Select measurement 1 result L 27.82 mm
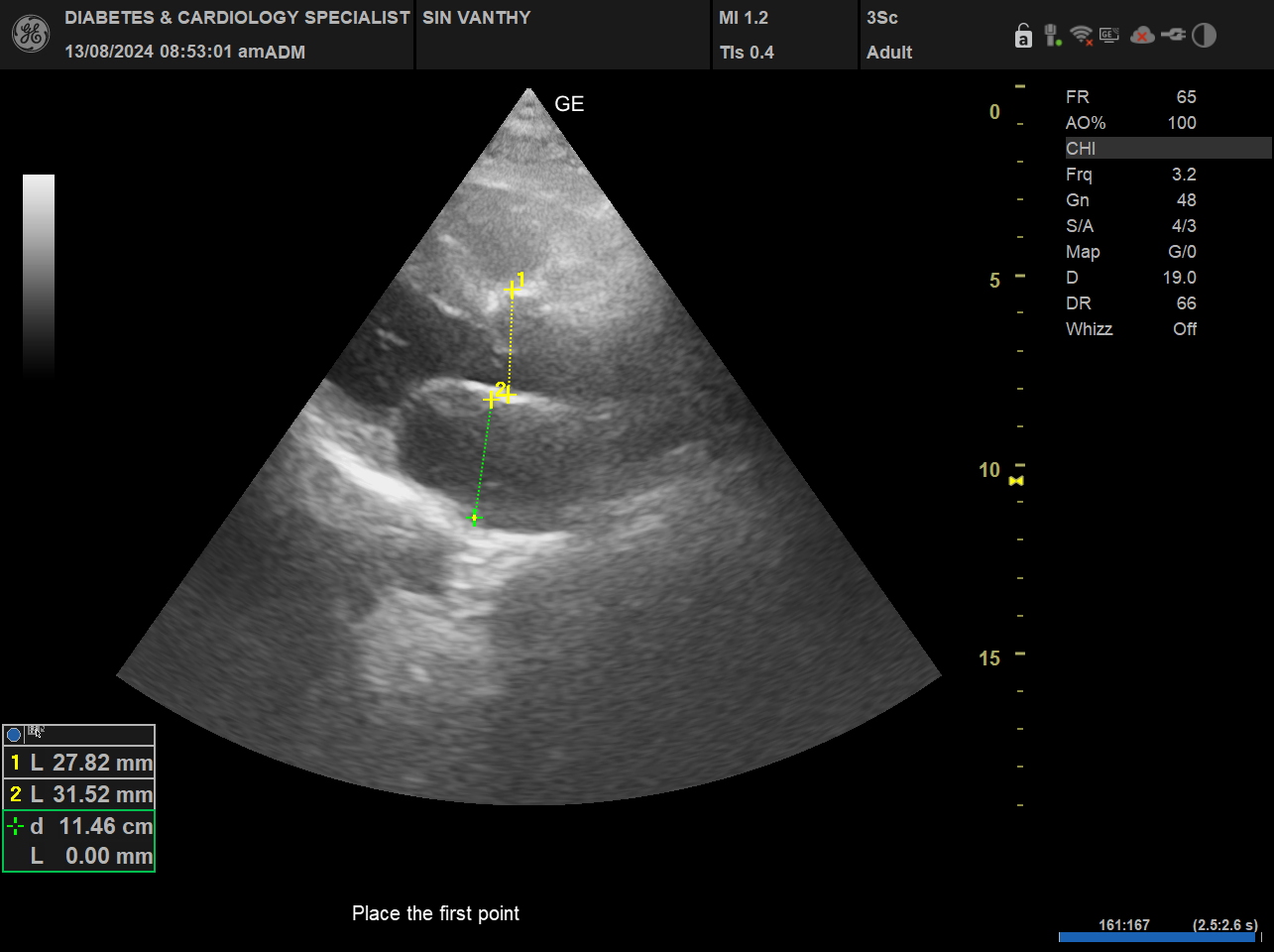 79,763
